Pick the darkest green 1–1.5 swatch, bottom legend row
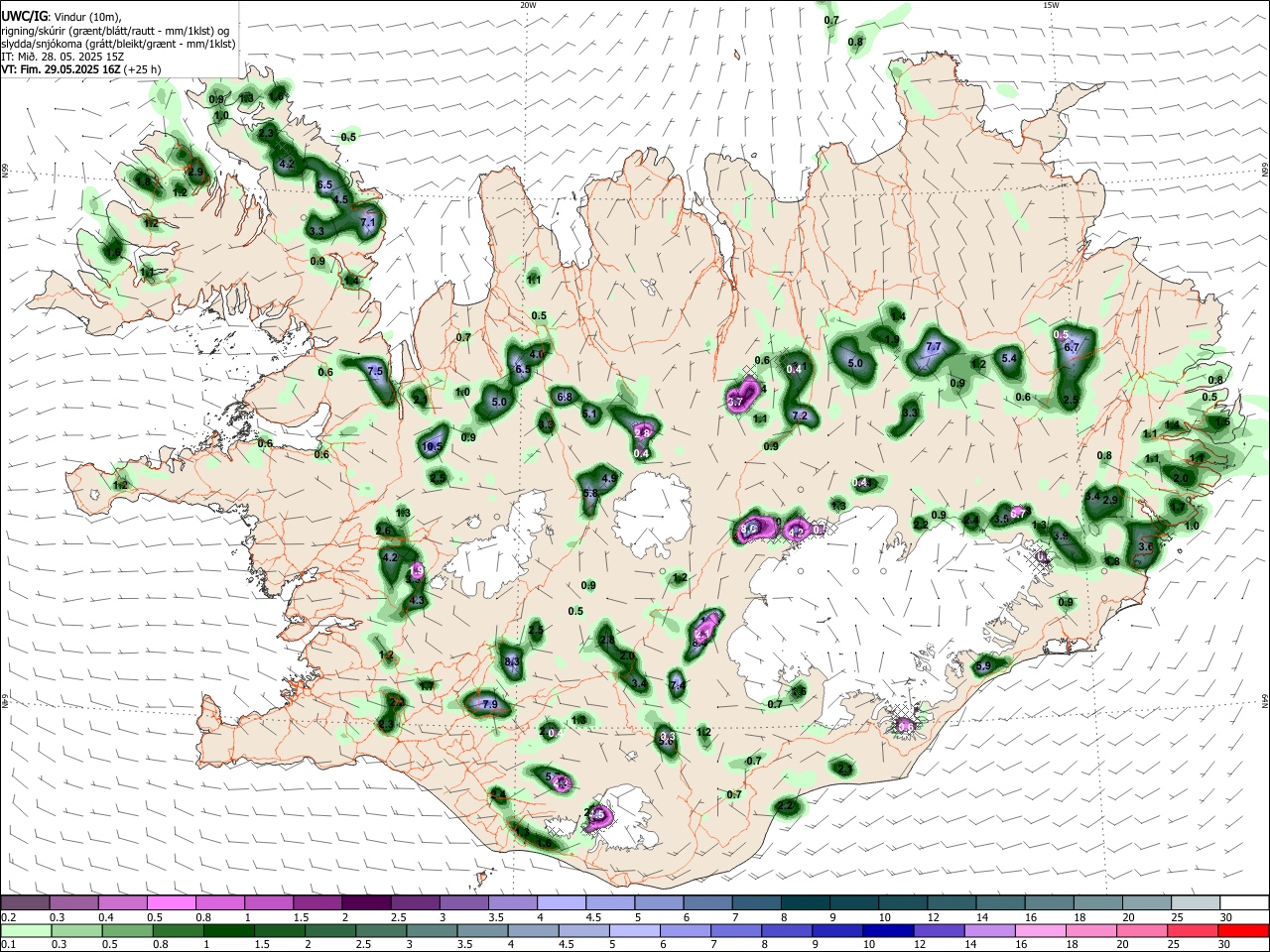This screenshot has width=1270, height=952. coord(228,931)
